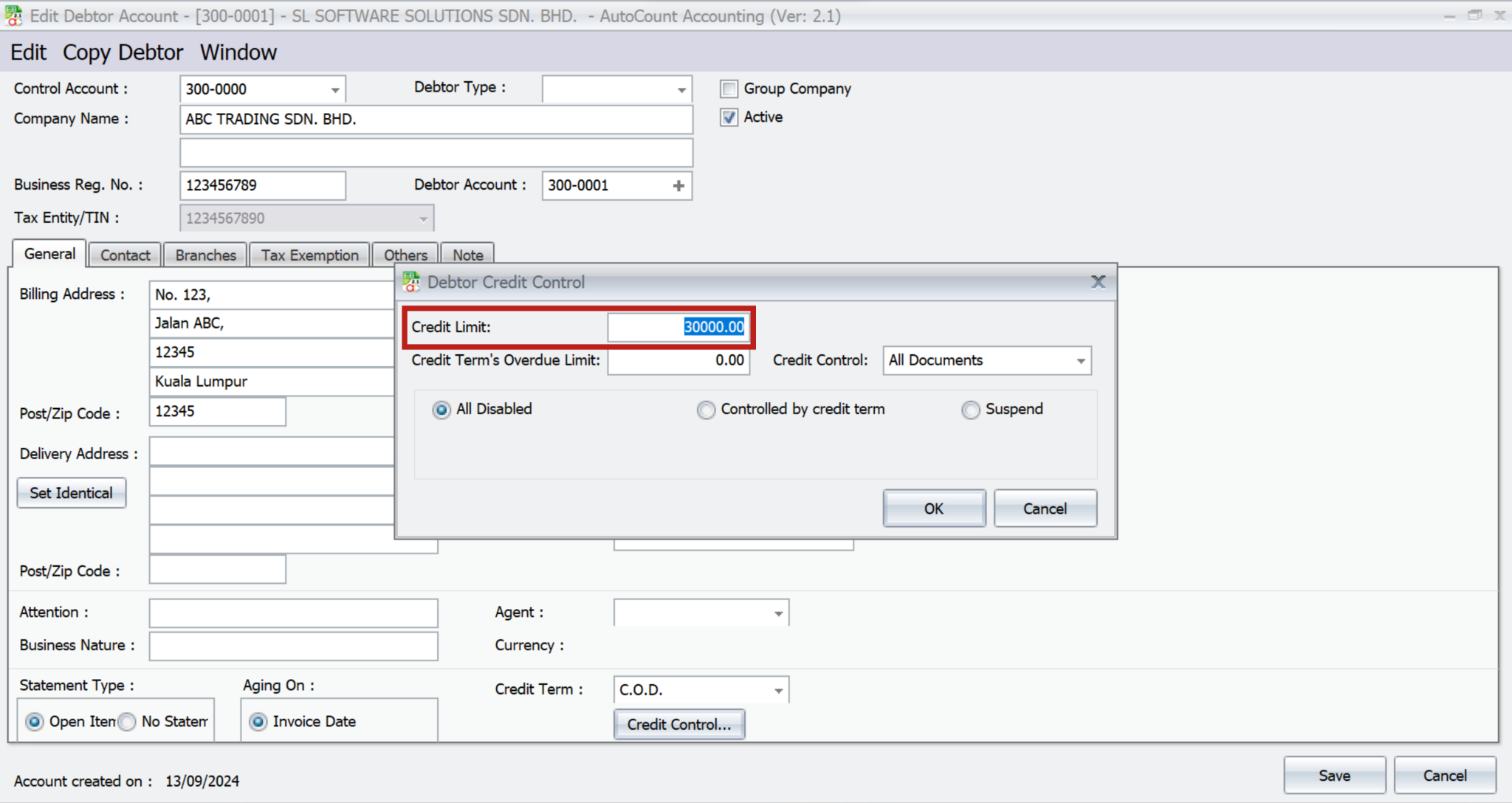This screenshot has height=803, width=1512.
Task: Tick the Group Company checkbox
Action: pos(729,89)
